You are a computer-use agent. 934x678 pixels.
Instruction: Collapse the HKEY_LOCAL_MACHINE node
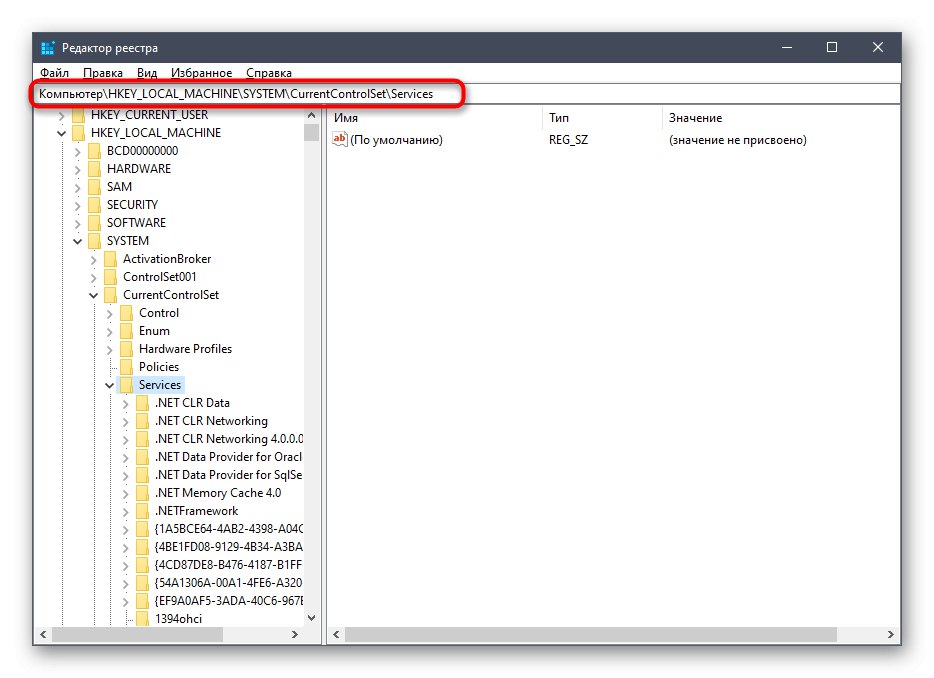61,133
